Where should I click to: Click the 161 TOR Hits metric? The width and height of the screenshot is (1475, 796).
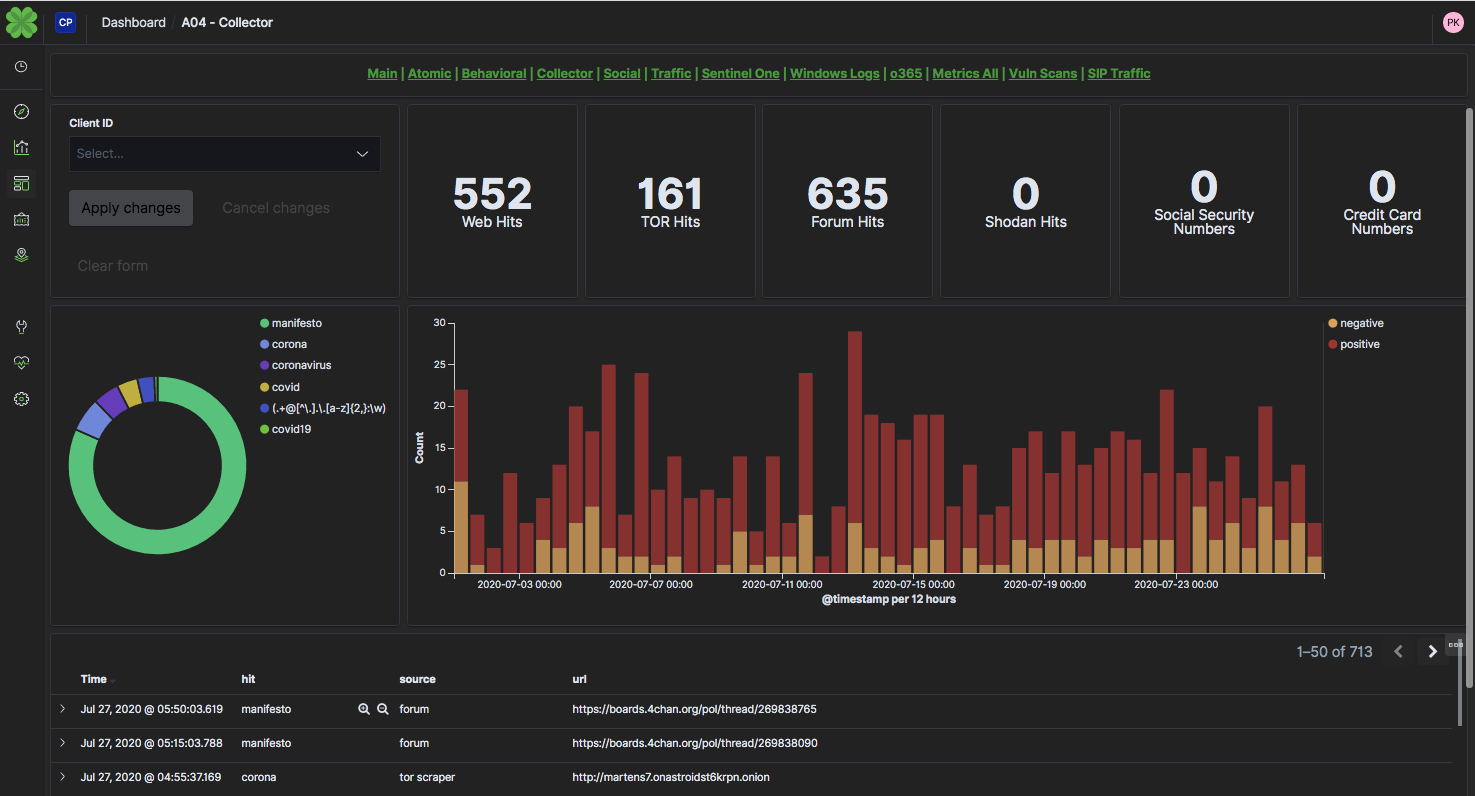(670, 201)
